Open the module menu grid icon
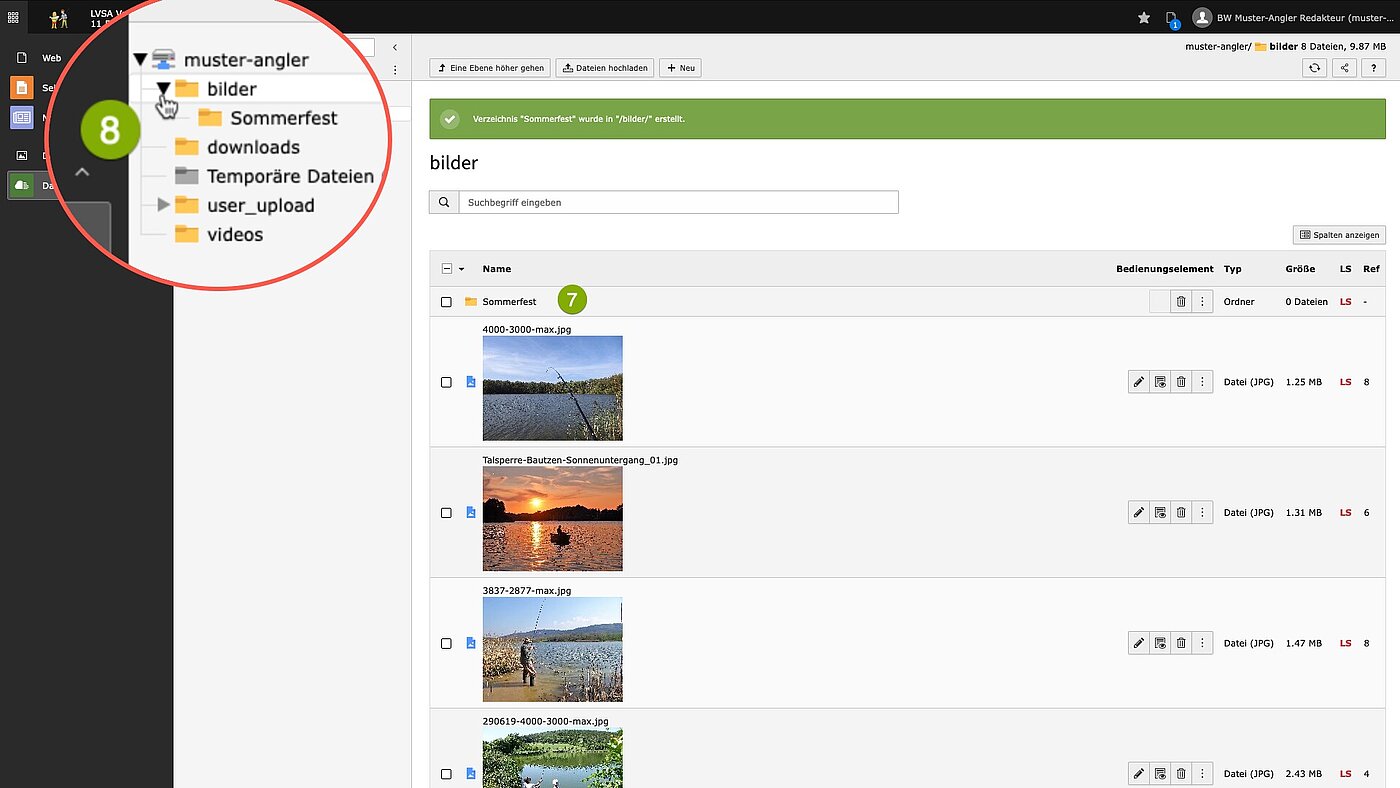Image resolution: width=1400 pixels, height=788 pixels. point(13,17)
